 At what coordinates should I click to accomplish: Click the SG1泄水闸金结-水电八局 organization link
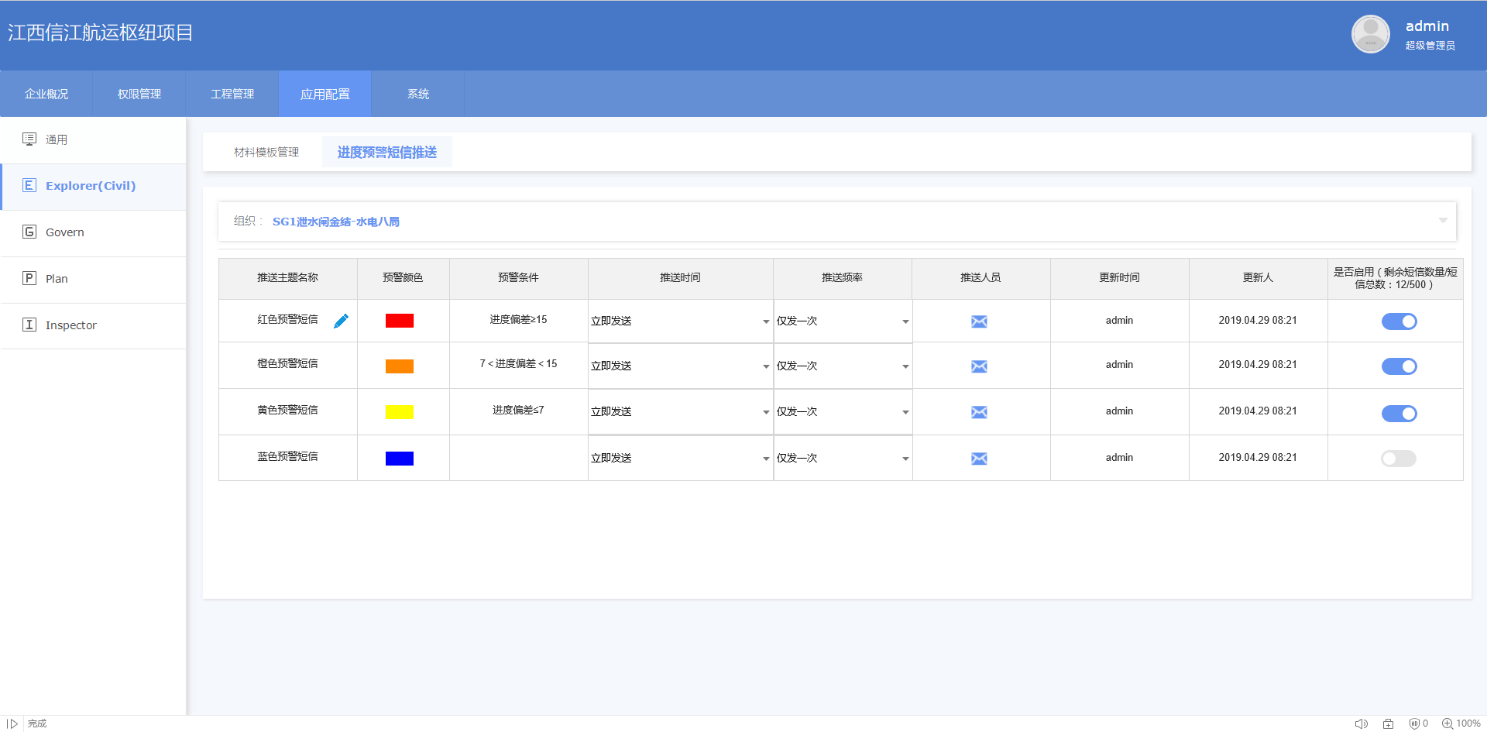(336, 221)
